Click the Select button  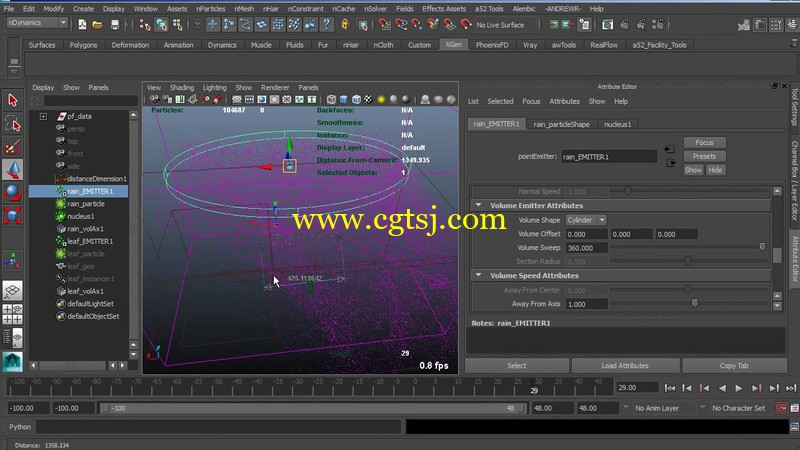coord(517,365)
